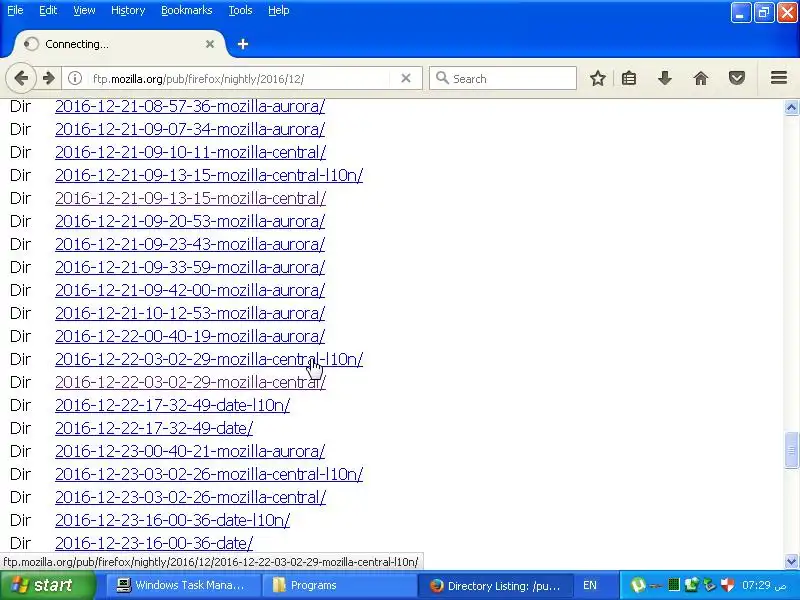800x600 pixels.
Task: Show site information icon in address bar
Action: pos(75,79)
